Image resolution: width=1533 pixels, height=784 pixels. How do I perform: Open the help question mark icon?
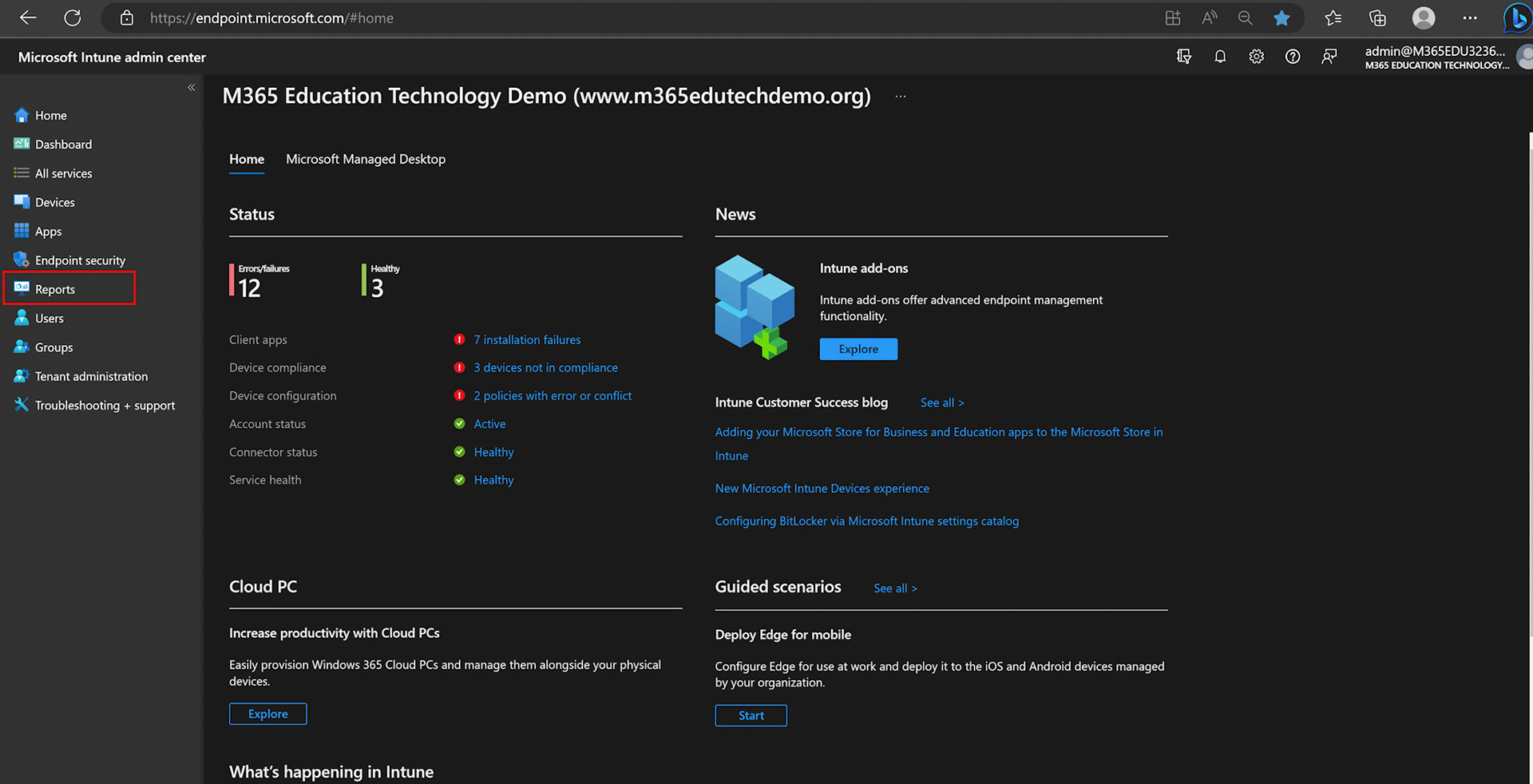point(1293,56)
